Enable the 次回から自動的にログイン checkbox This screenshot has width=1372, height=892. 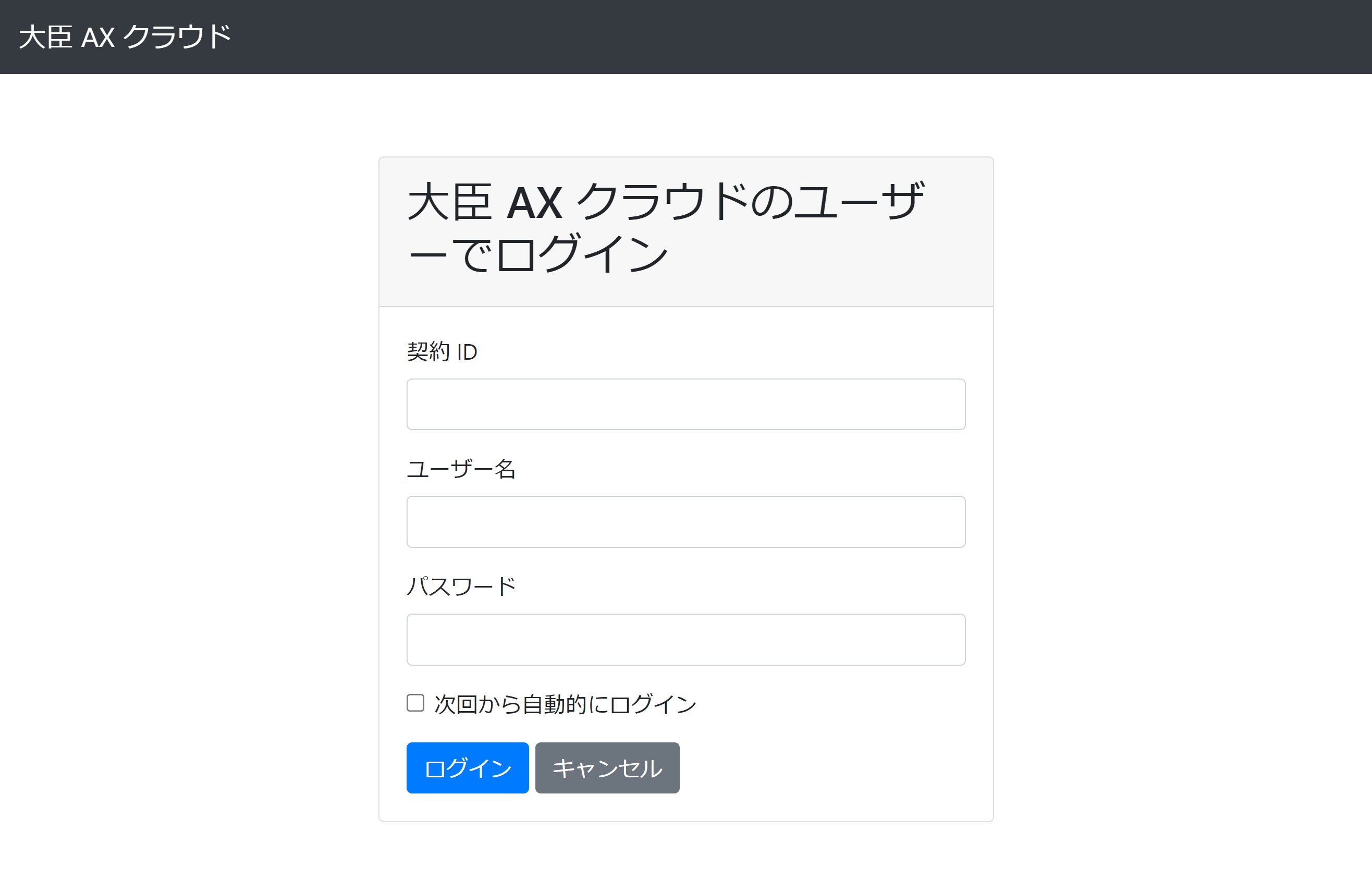click(415, 703)
